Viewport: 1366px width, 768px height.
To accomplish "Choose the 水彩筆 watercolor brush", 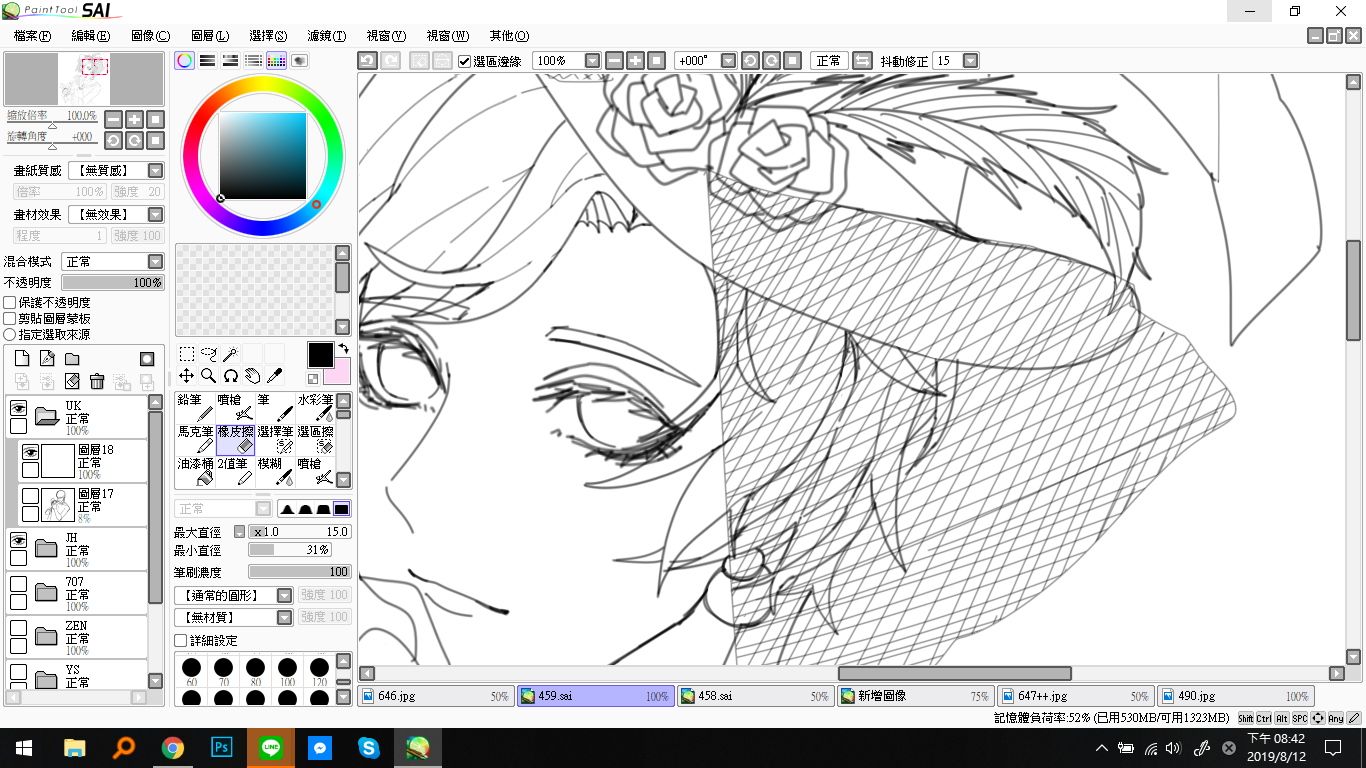I will (315, 407).
